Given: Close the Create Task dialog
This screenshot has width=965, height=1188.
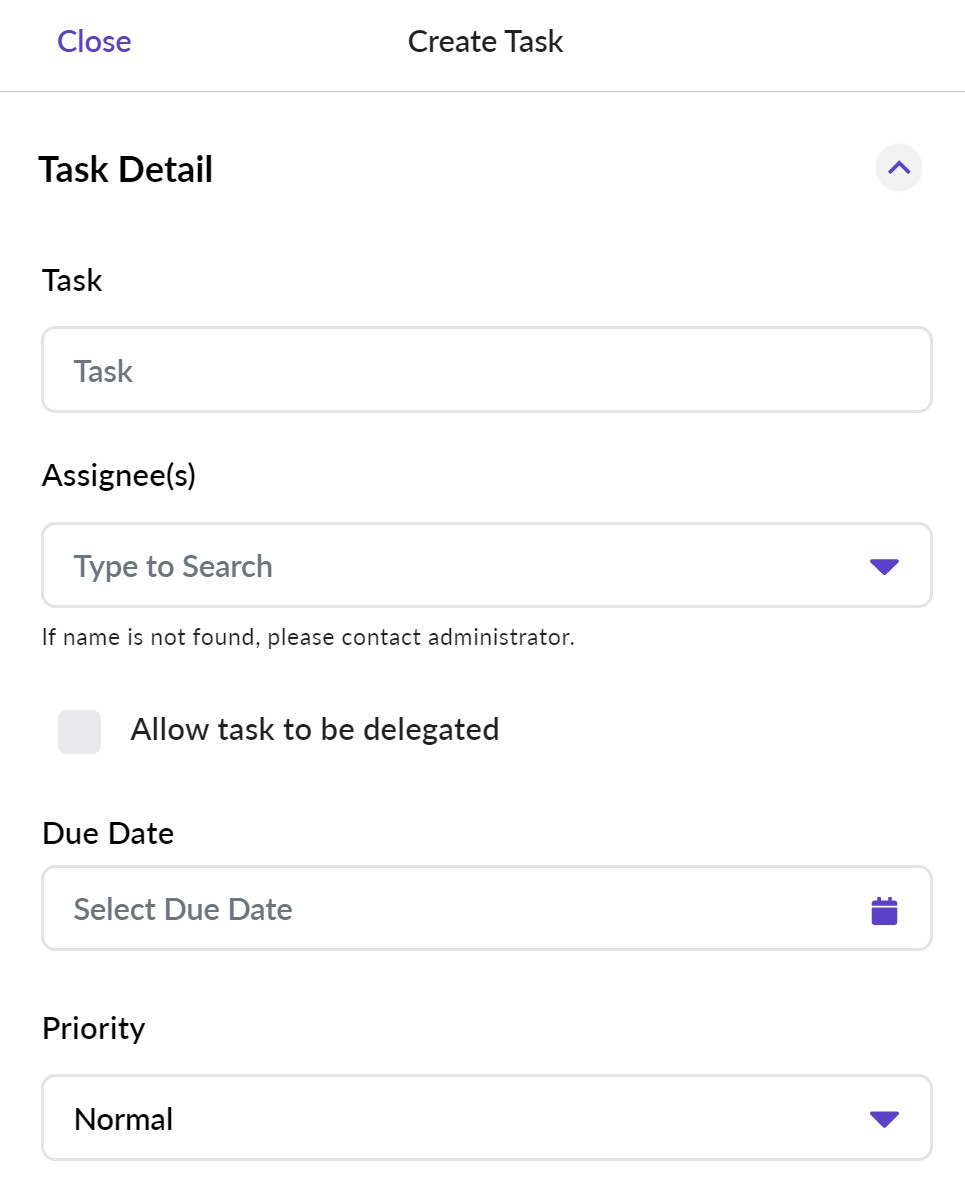Looking at the screenshot, I should coord(94,42).
